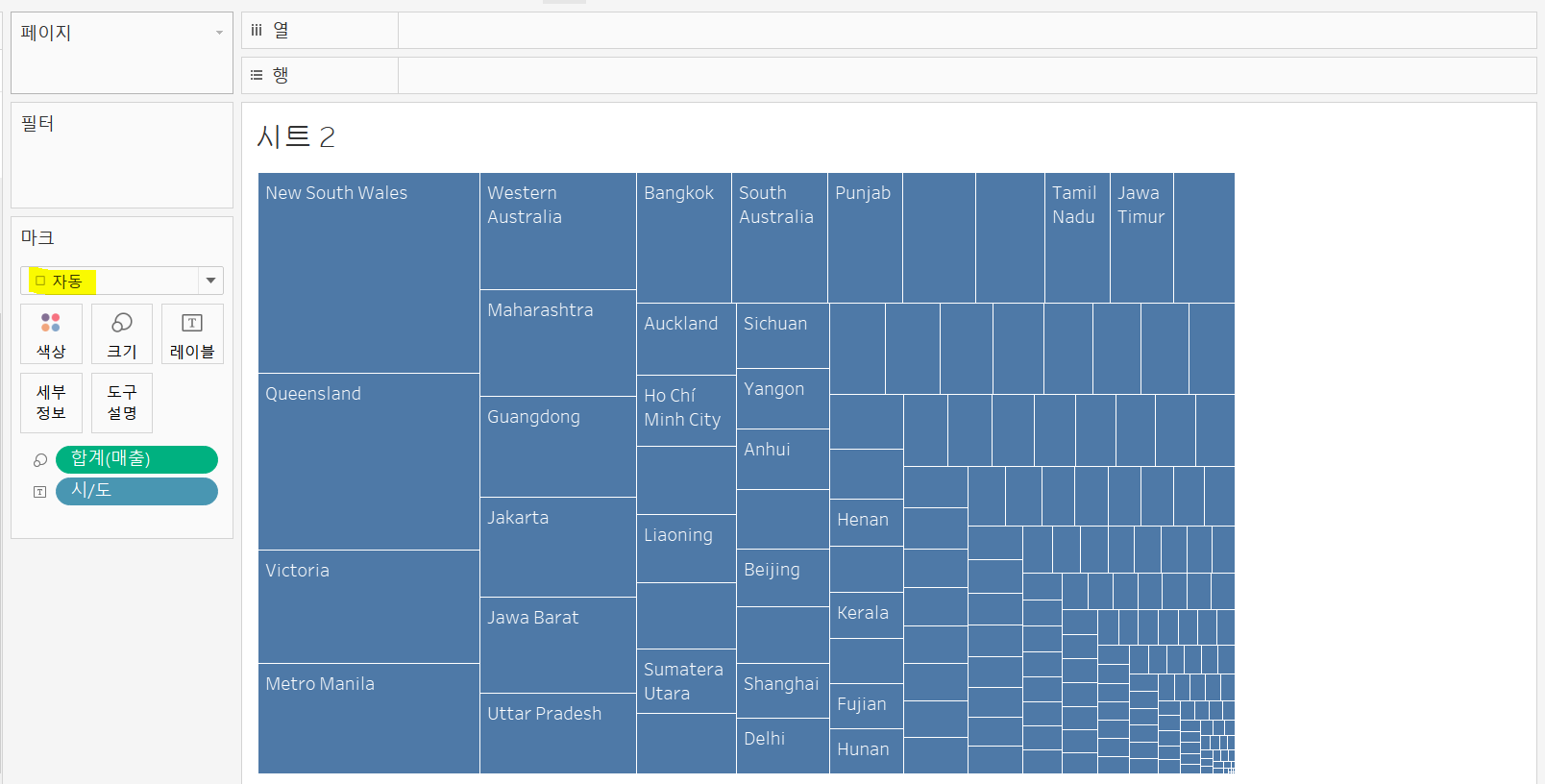
Task: Click the 필터 shelf area
Action: pos(122,156)
